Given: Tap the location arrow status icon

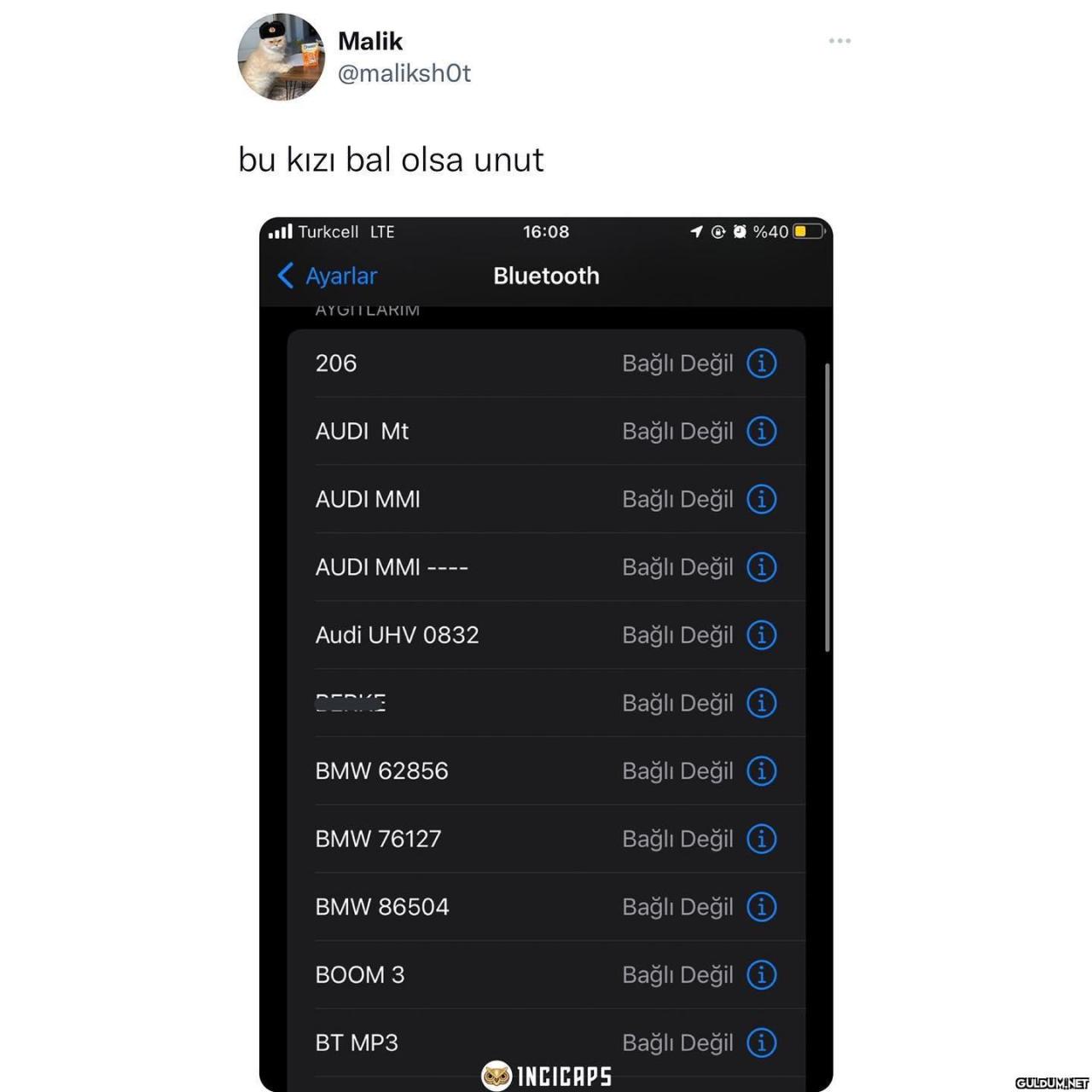Looking at the screenshot, I should [x=696, y=231].
